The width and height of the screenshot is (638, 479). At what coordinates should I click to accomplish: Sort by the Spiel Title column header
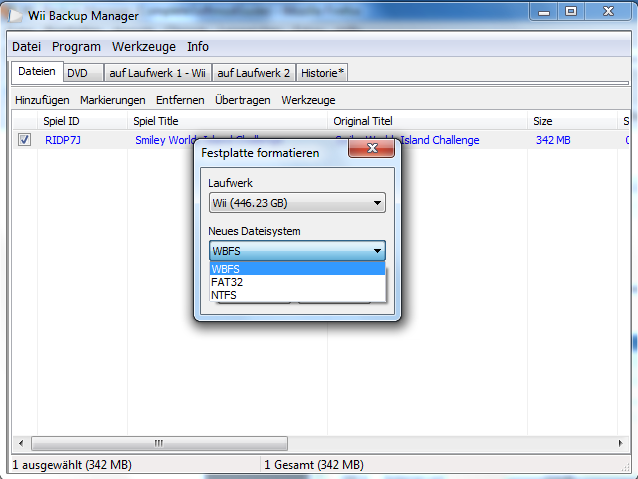pyautogui.click(x=228, y=121)
